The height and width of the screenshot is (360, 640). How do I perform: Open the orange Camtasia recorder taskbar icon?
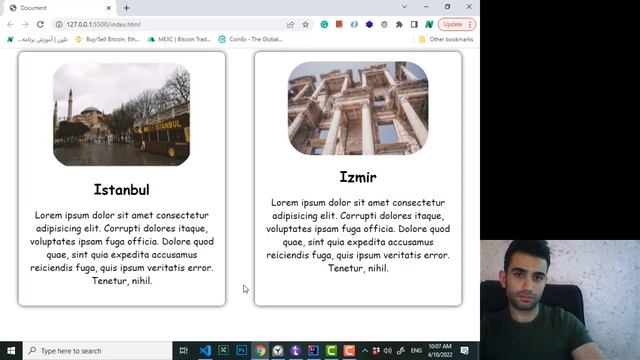click(349, 351)
